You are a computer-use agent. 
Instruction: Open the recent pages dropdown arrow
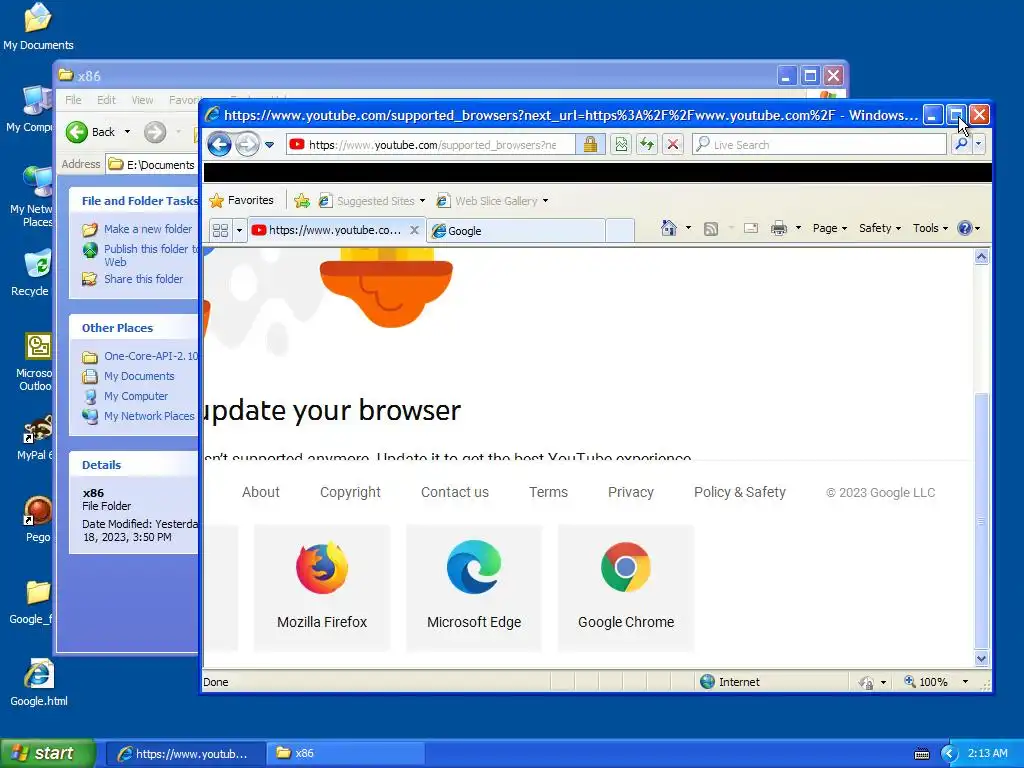click(269, 144)
